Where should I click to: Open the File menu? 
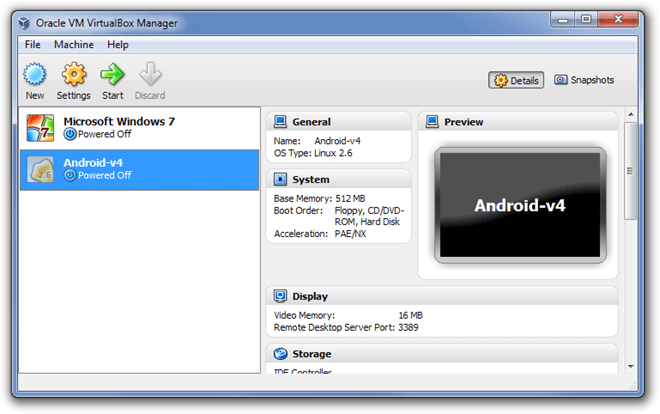coord(32,45)
